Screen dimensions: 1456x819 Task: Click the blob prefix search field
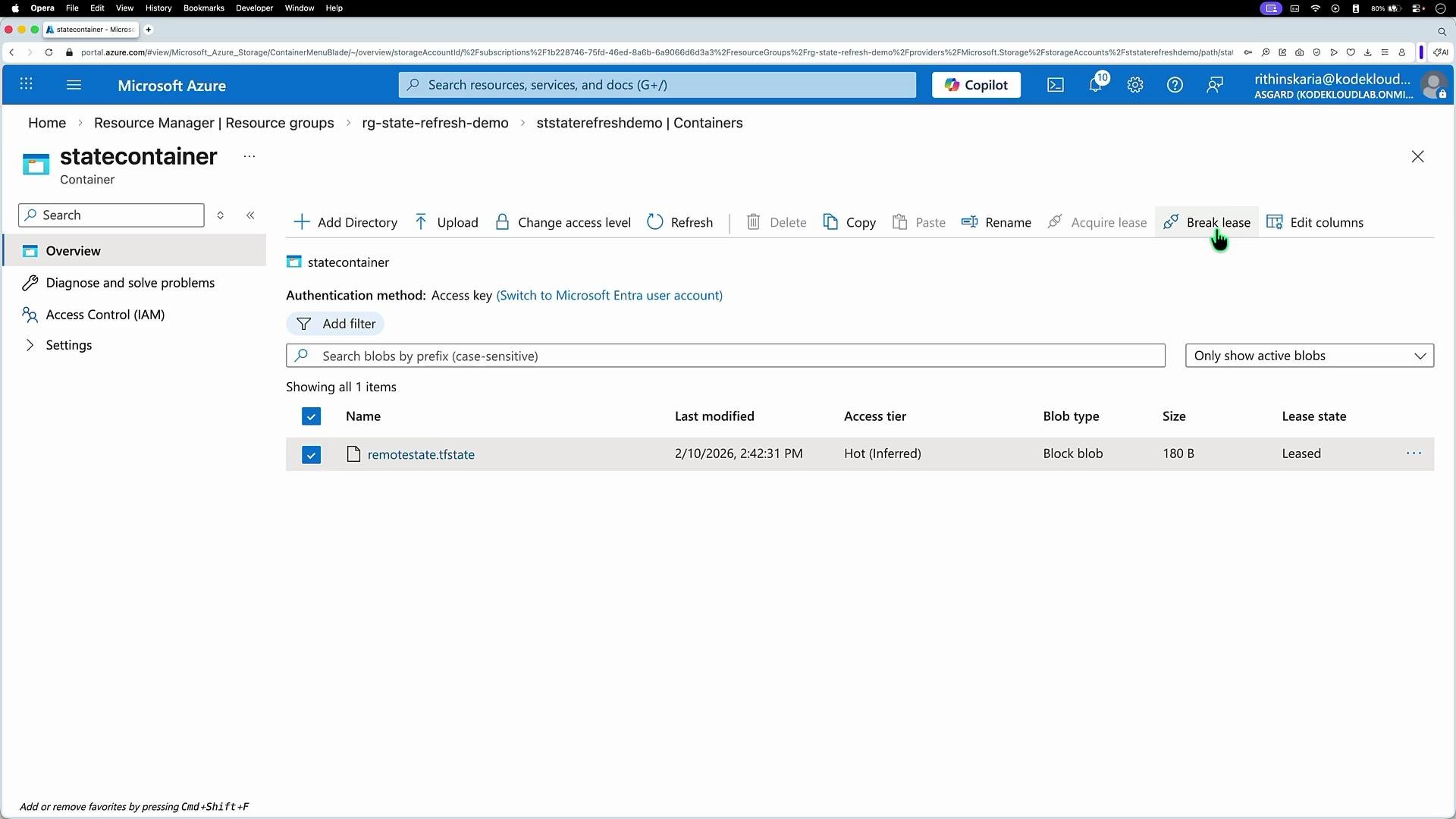726,356
